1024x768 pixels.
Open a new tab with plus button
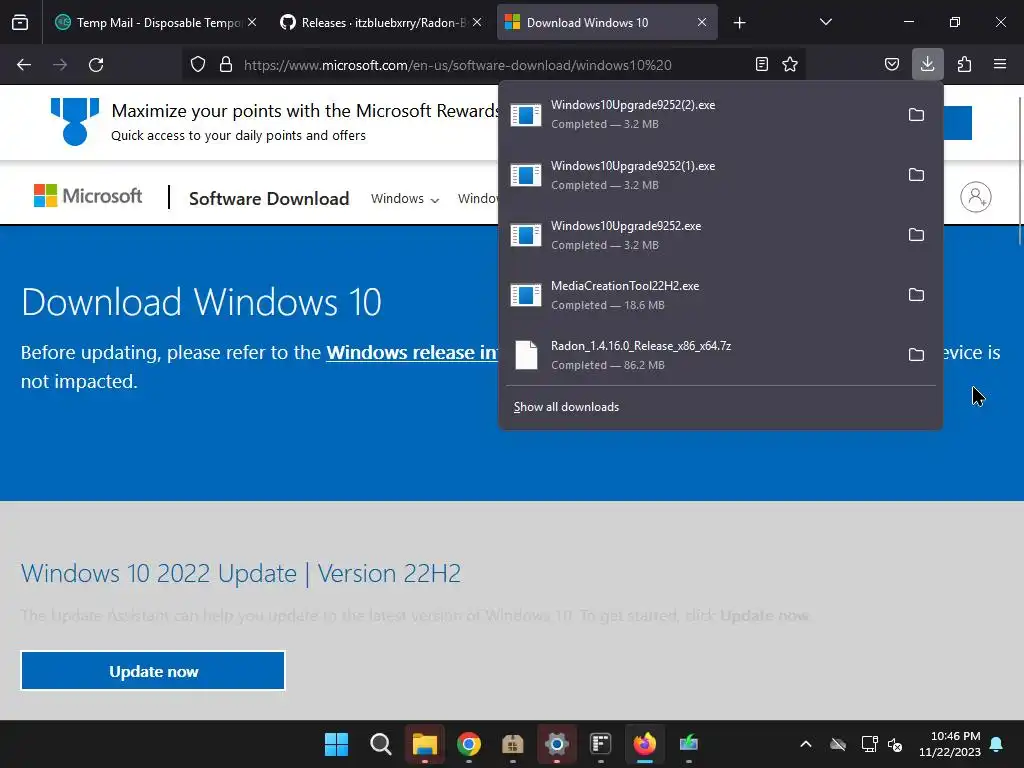point(739,23)
